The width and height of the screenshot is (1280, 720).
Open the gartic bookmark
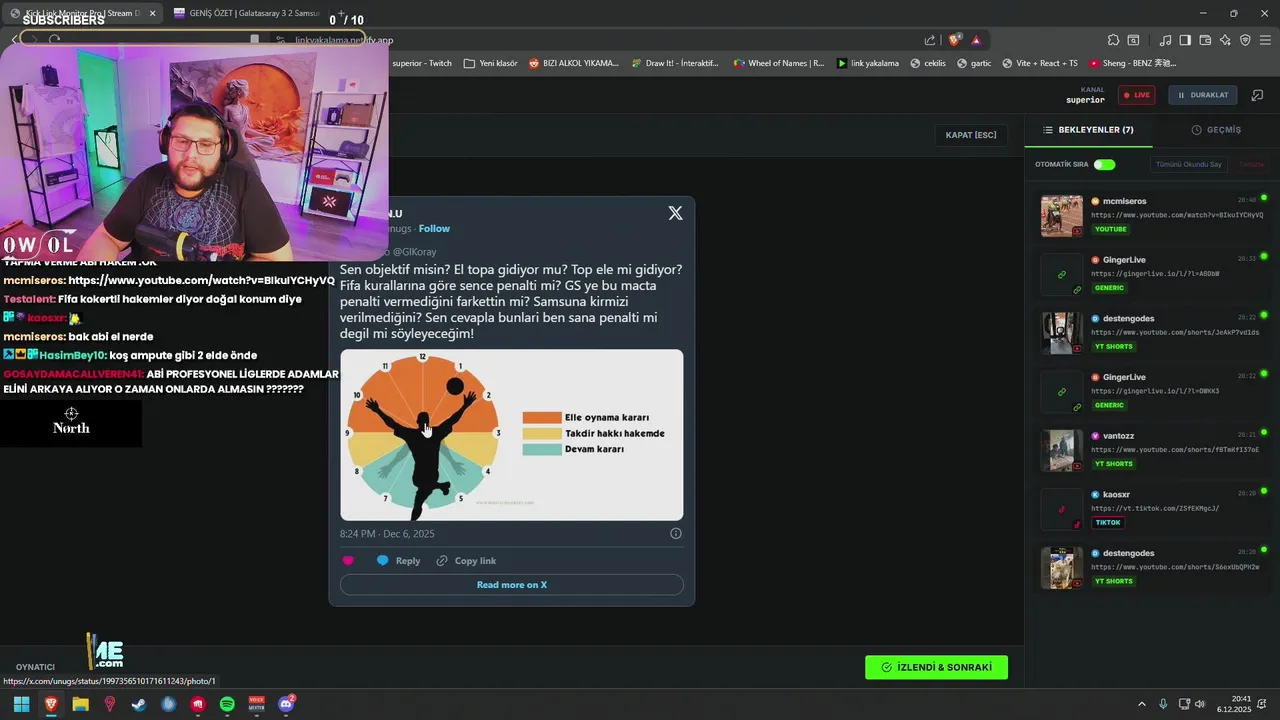pyautogui.click(x=974, y=63)
